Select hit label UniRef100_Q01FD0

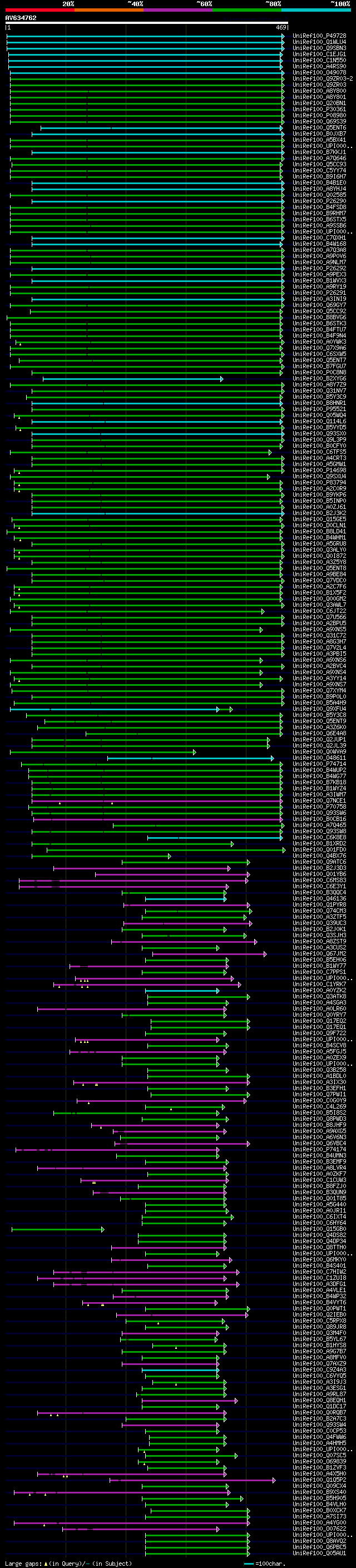[319, 850]
